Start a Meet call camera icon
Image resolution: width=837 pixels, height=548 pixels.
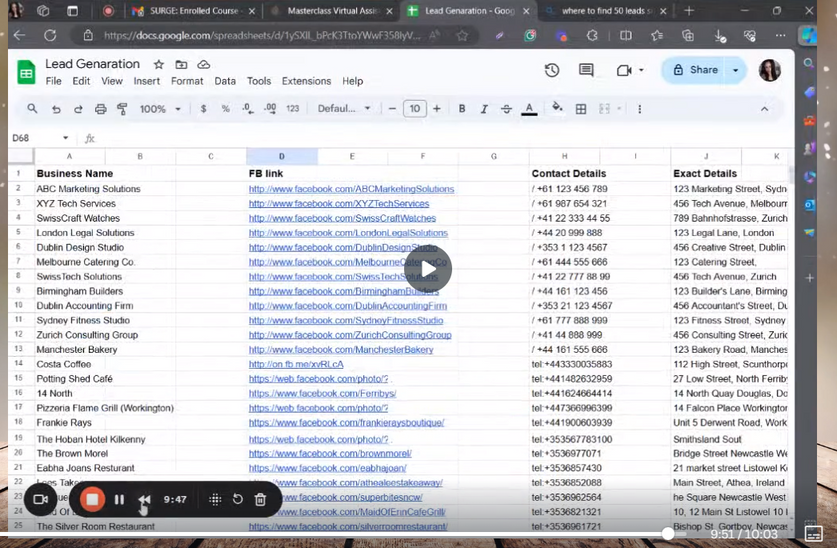pyautogui.click(x=623, y=70)
